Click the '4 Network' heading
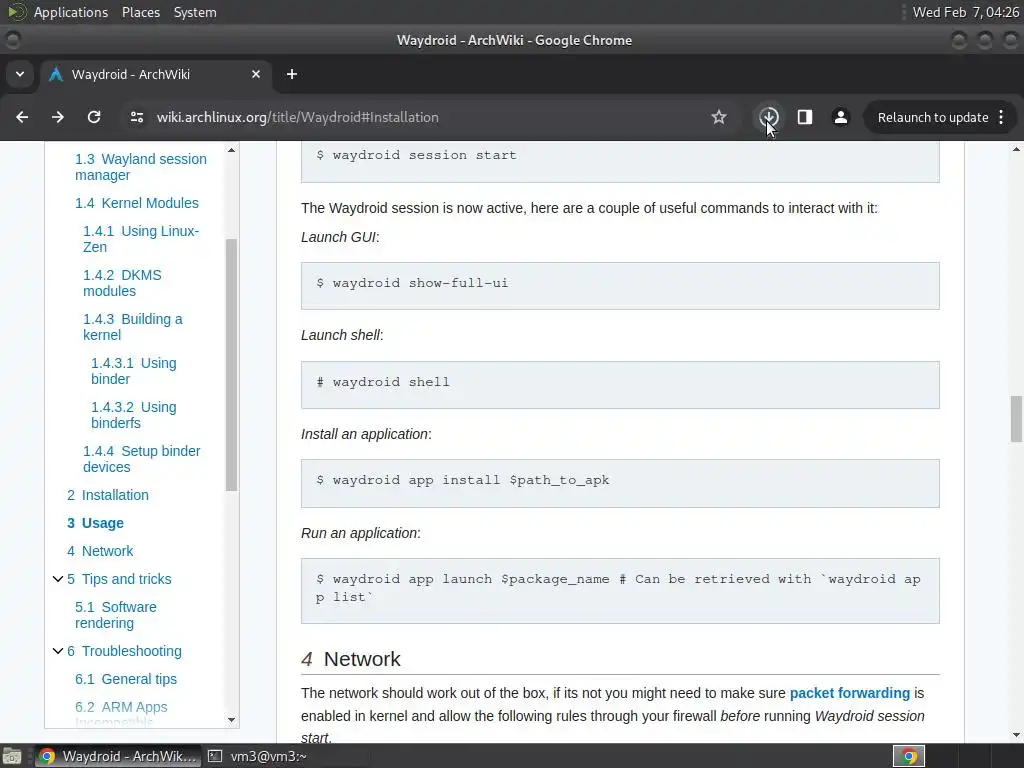The image size is (1024, 768). 351,659
